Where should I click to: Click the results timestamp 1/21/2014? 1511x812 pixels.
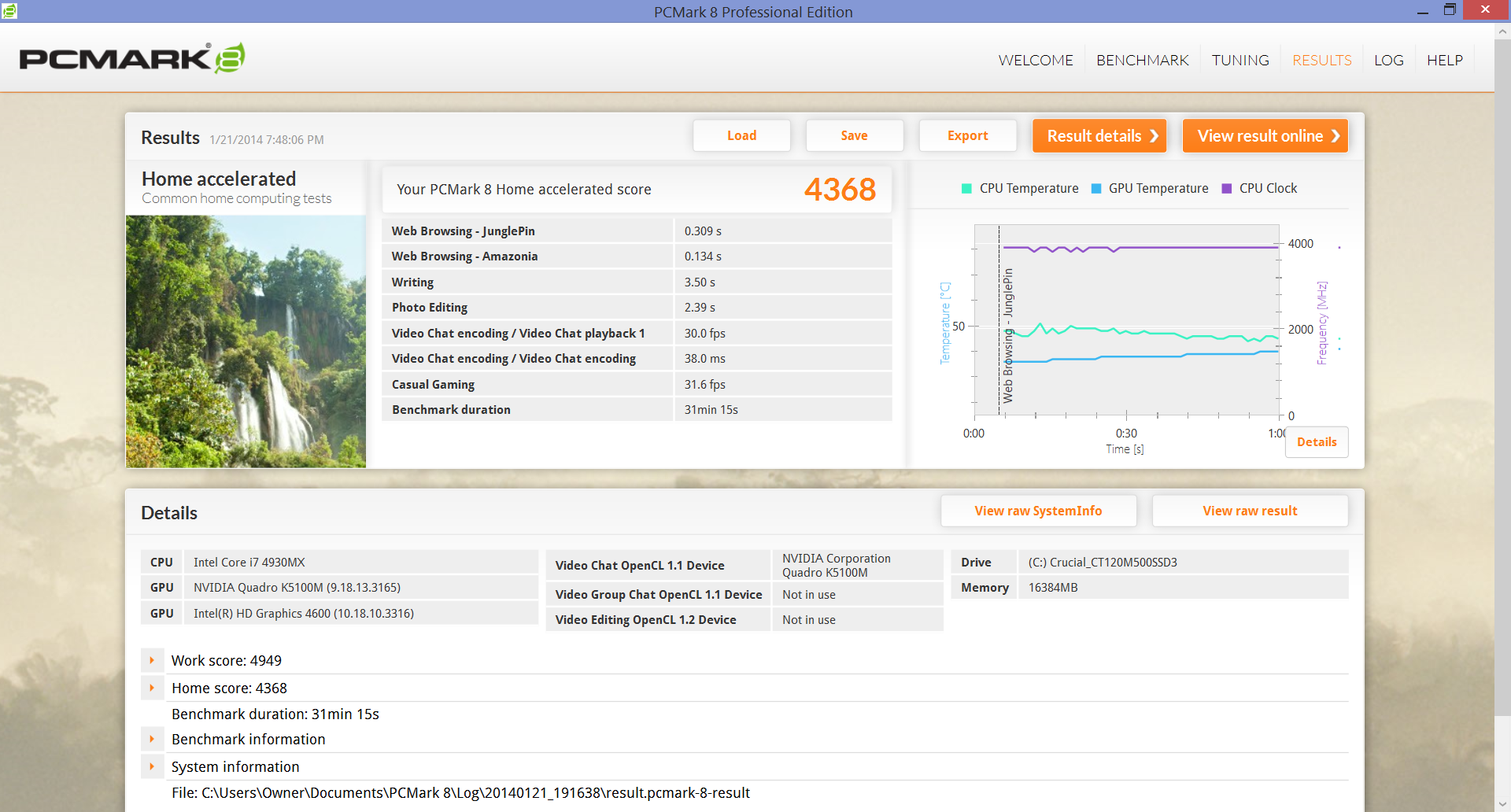[267, 139]
